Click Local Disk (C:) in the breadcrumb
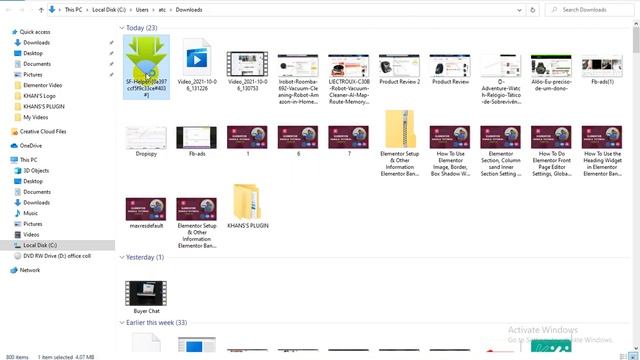Viewport: 640px width, 360px height. click(109, 10)
